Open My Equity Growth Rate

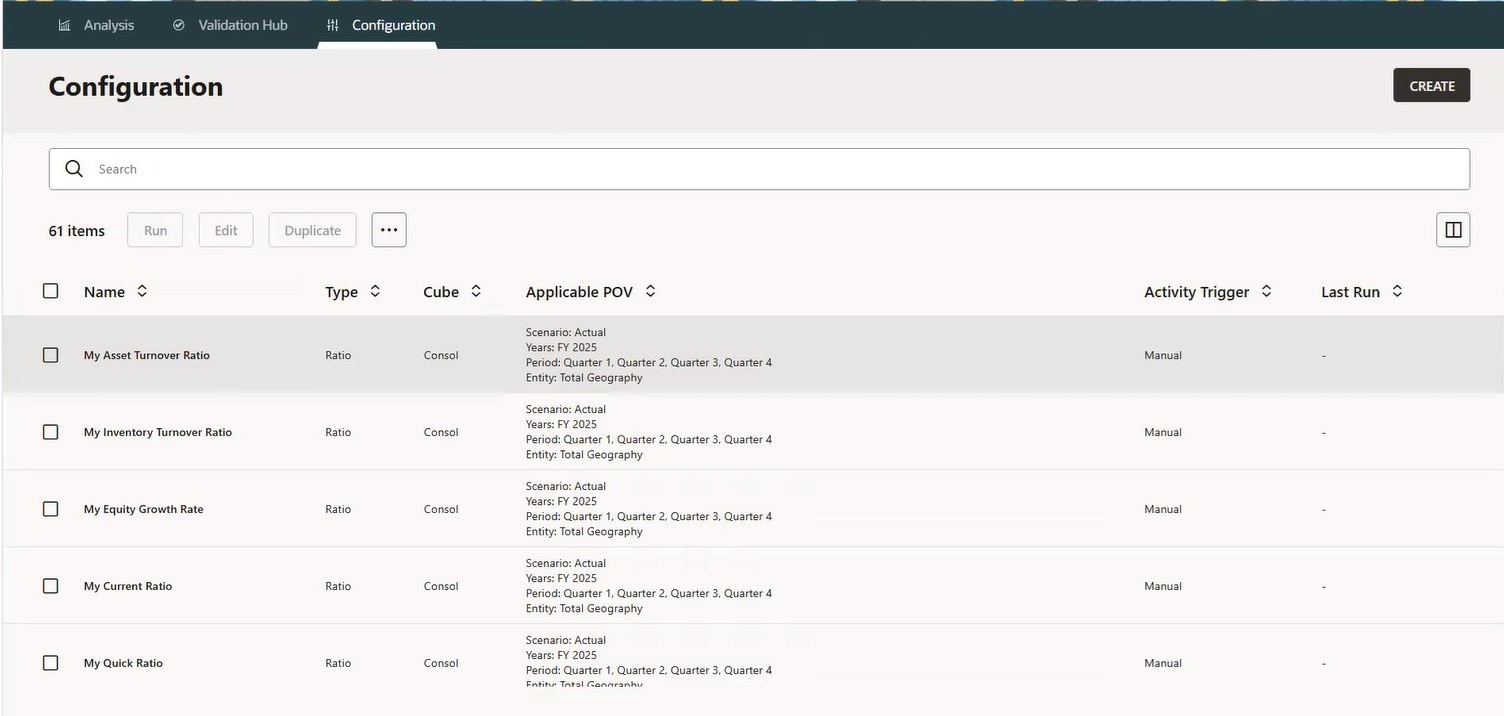(x=144, y=509)
